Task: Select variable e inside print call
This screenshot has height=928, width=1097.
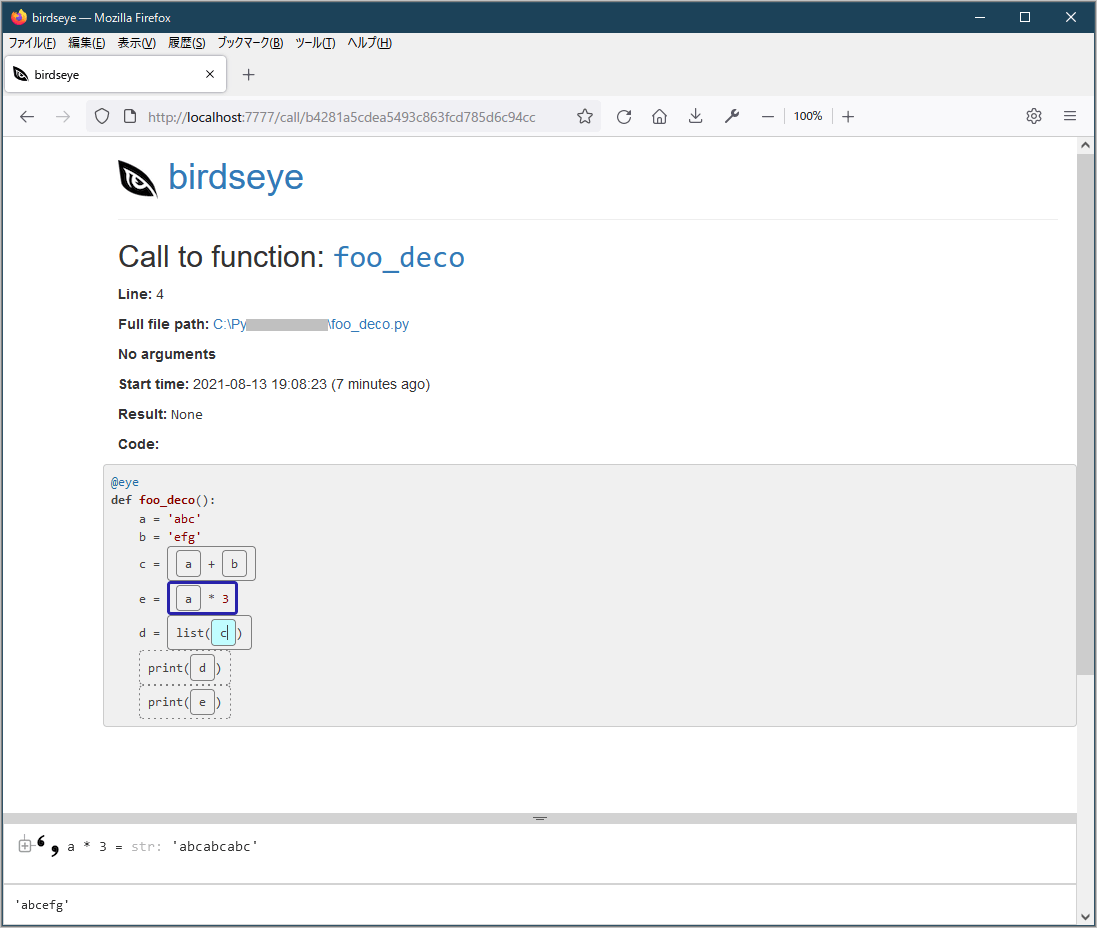Action: 202,702
